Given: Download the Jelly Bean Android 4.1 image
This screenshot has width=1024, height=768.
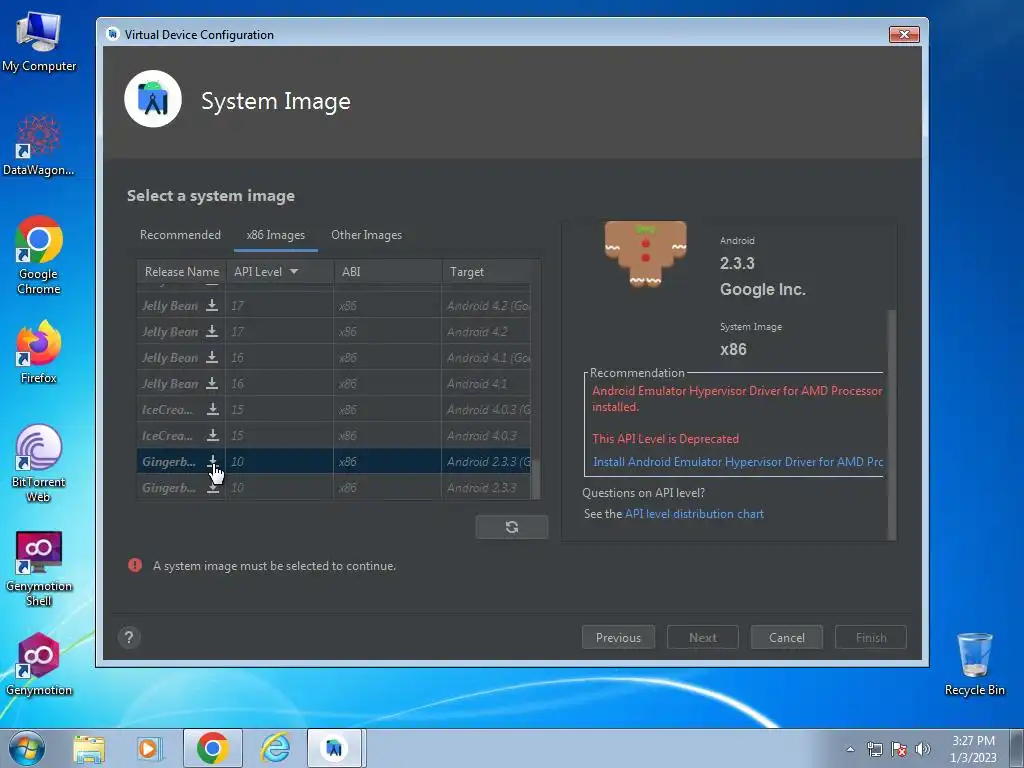Looking at the screenshot, I should pyautogui.click(x=212, y=383).
